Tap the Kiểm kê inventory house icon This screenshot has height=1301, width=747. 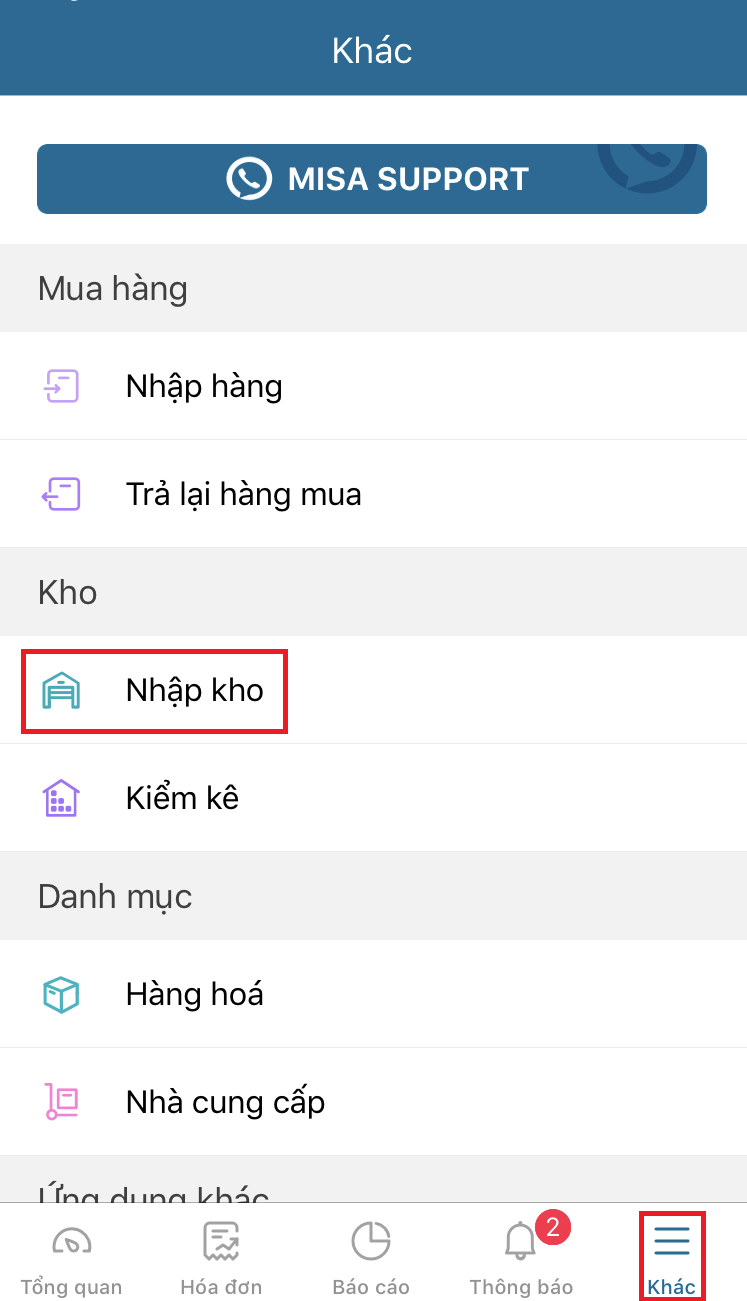pyautogui.click(x=62, y=798)
